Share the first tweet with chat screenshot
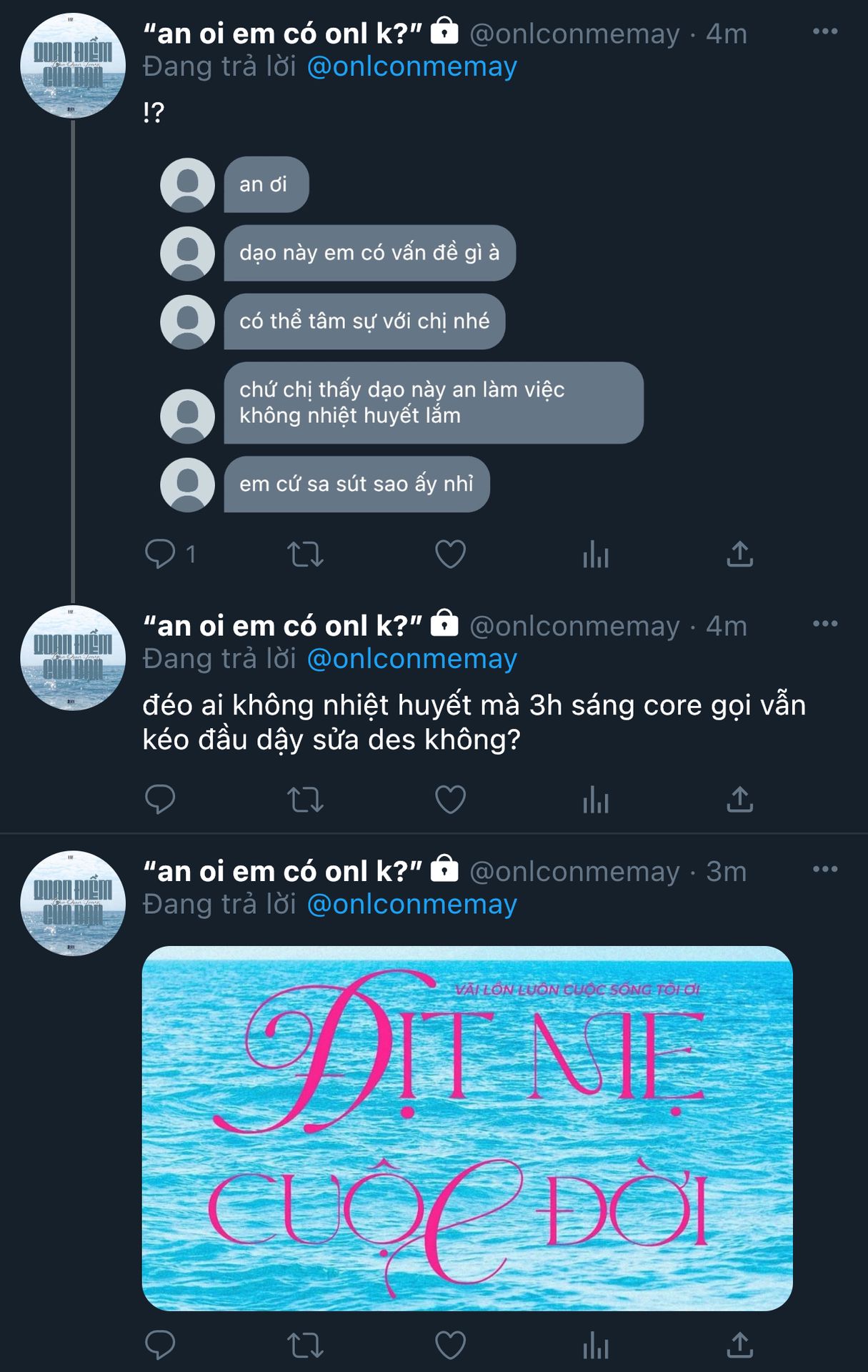The image size is (868, 1372). [x=740, y=554]
